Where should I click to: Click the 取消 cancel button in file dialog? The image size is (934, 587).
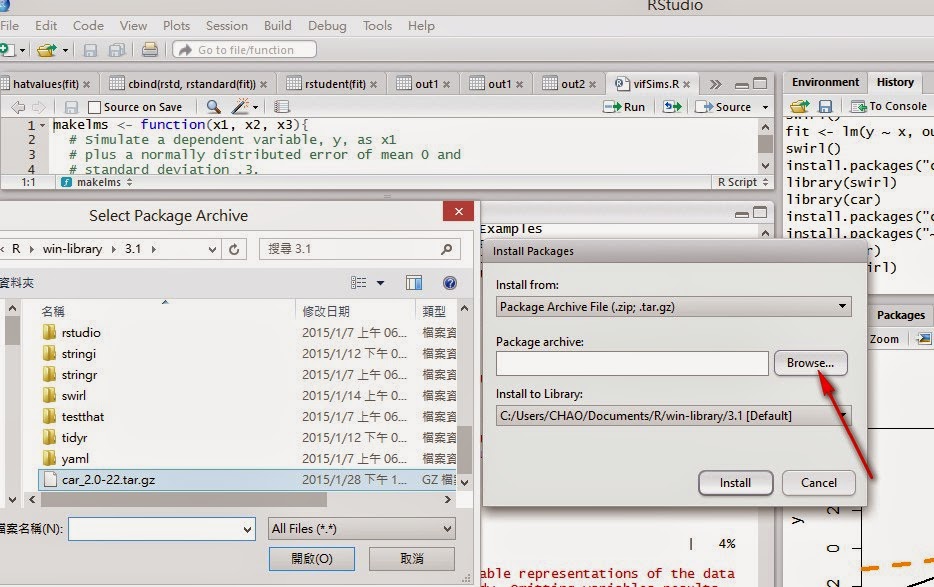click(x=412, y=559)
